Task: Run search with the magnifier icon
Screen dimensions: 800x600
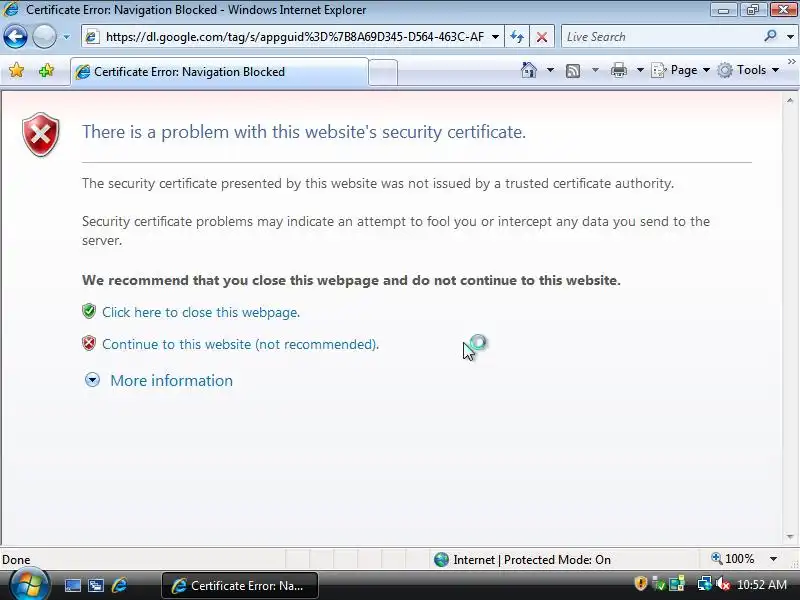Action: point(770,36)
